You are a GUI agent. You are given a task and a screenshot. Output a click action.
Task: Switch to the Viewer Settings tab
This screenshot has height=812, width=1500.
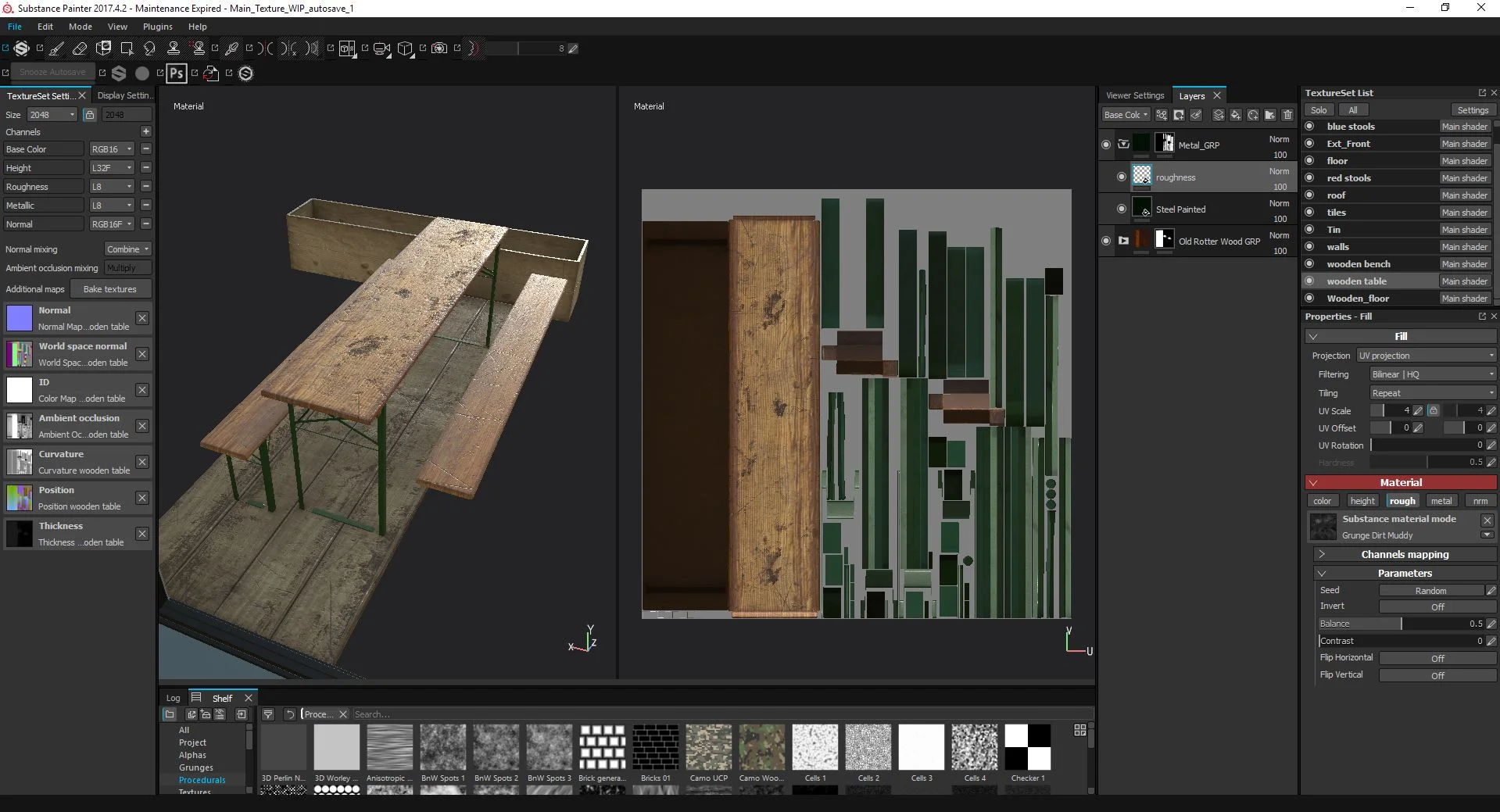click(1134, 95)
